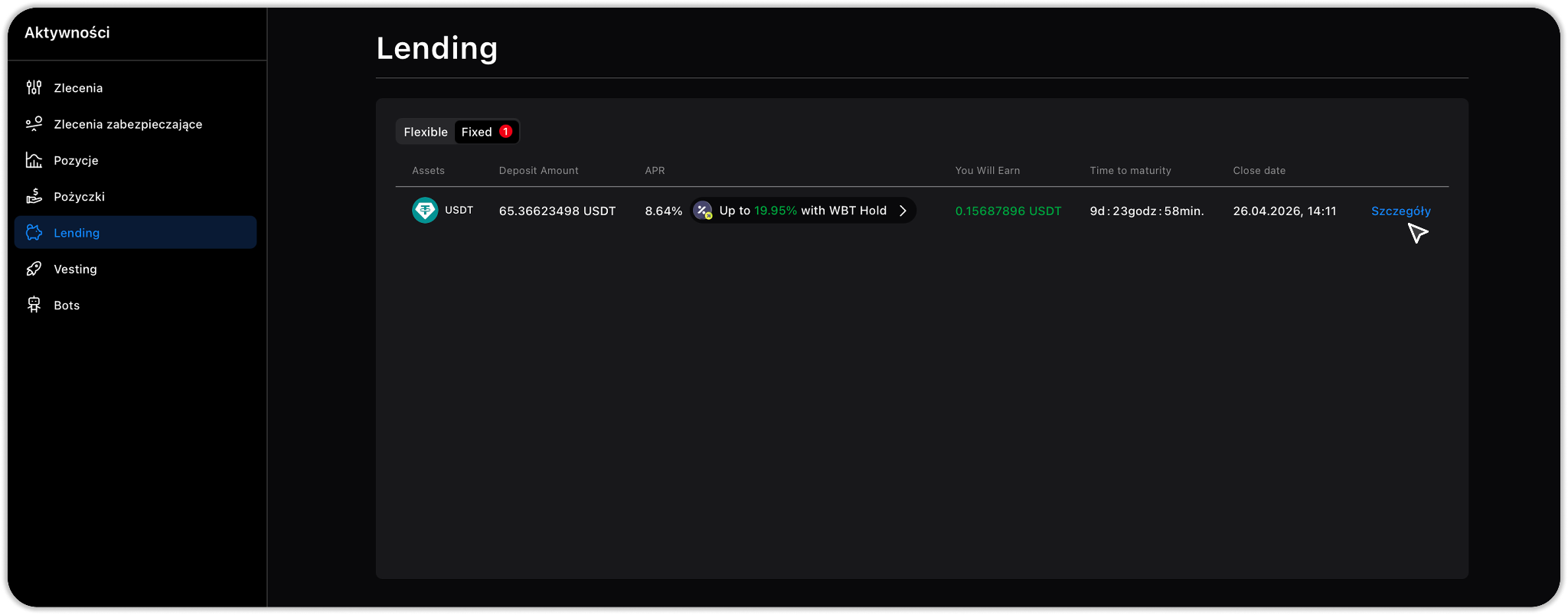The image size is (1568, 615).
Task: Click the Zlecenia zabezpieczające icon
Action: (x=34, y=124)
